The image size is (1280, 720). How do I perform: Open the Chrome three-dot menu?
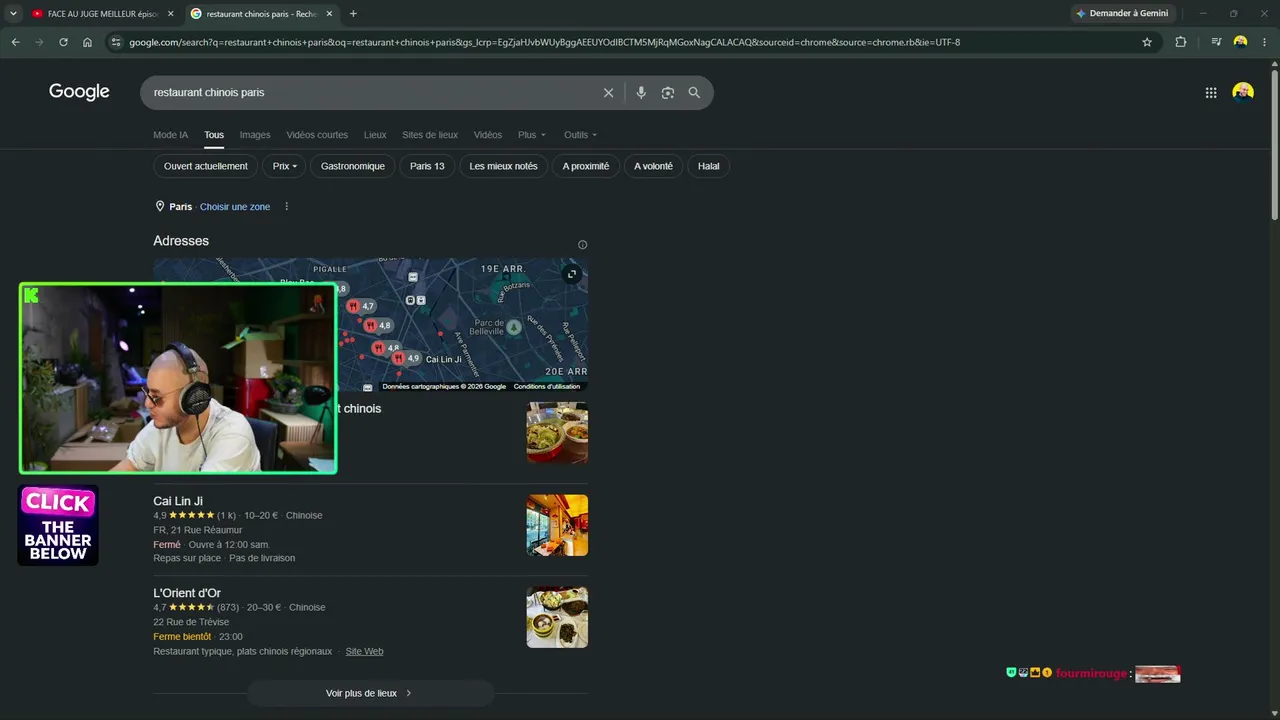coord(1265,42)
